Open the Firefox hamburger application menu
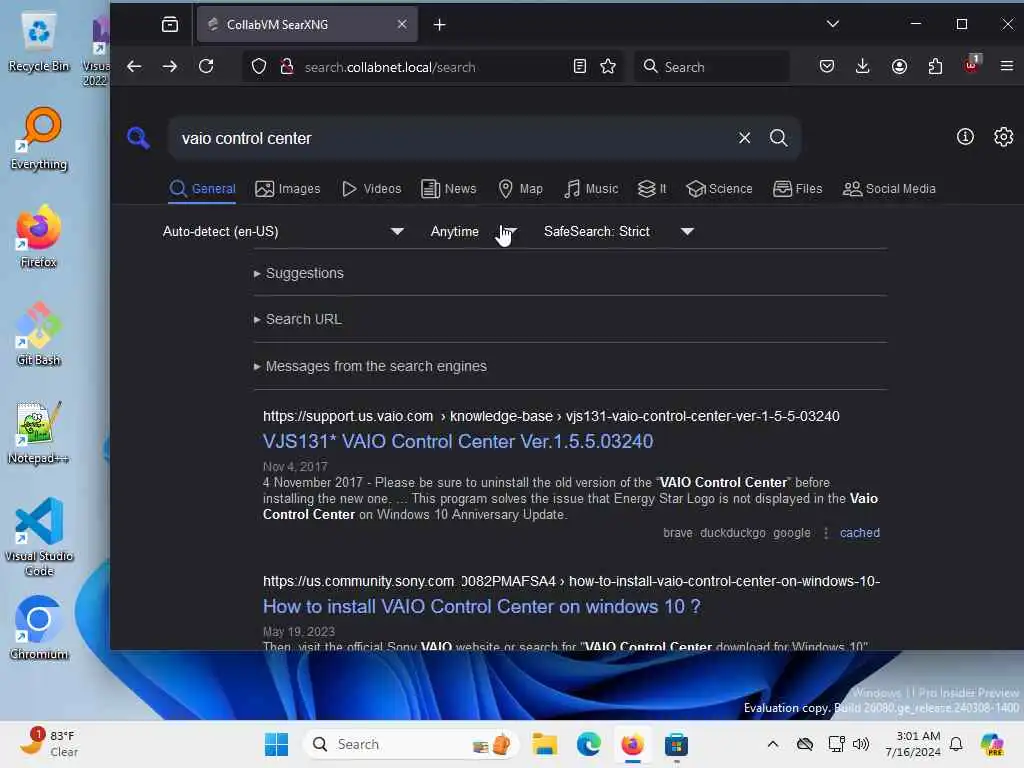 click(x=1006, y=67)
